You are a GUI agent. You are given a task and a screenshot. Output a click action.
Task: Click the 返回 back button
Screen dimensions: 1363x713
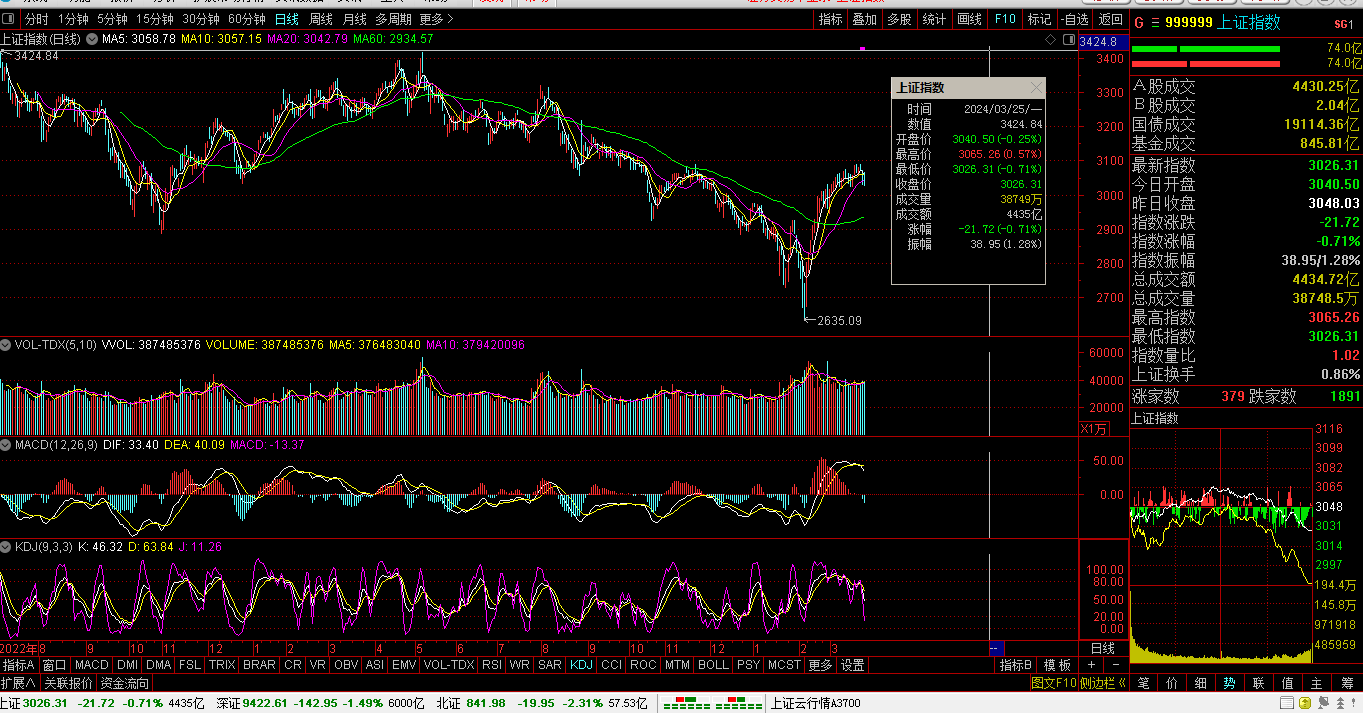[x=1110, y=19]
